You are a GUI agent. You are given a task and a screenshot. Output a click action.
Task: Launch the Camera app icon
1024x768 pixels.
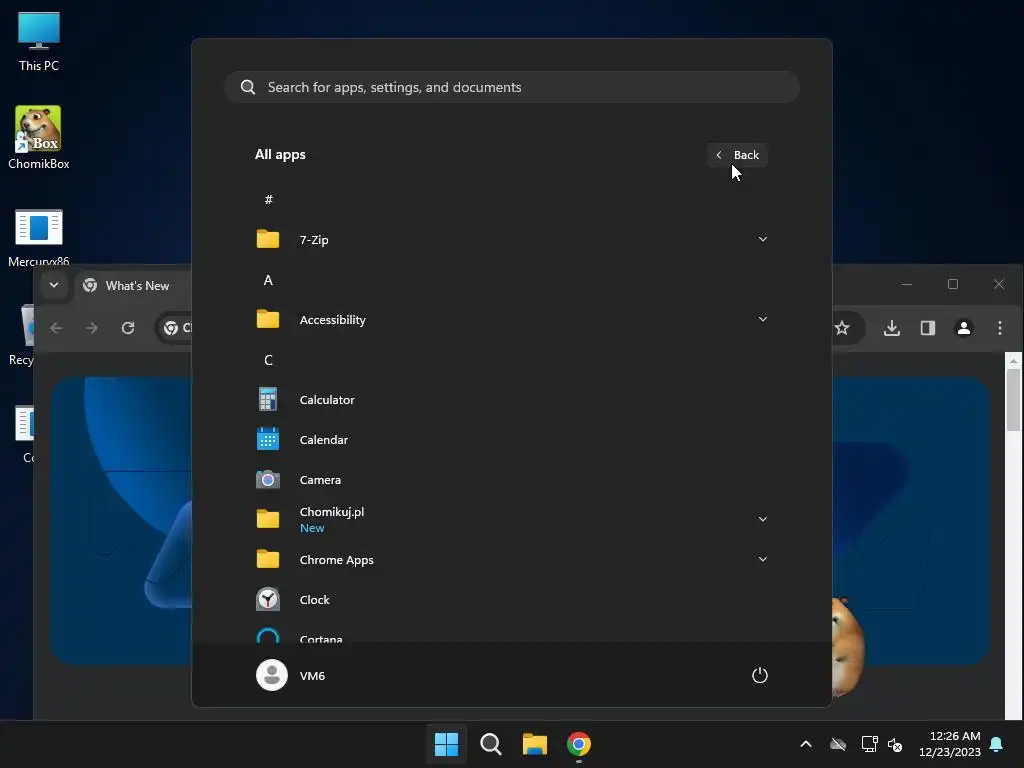pos(268,479)
